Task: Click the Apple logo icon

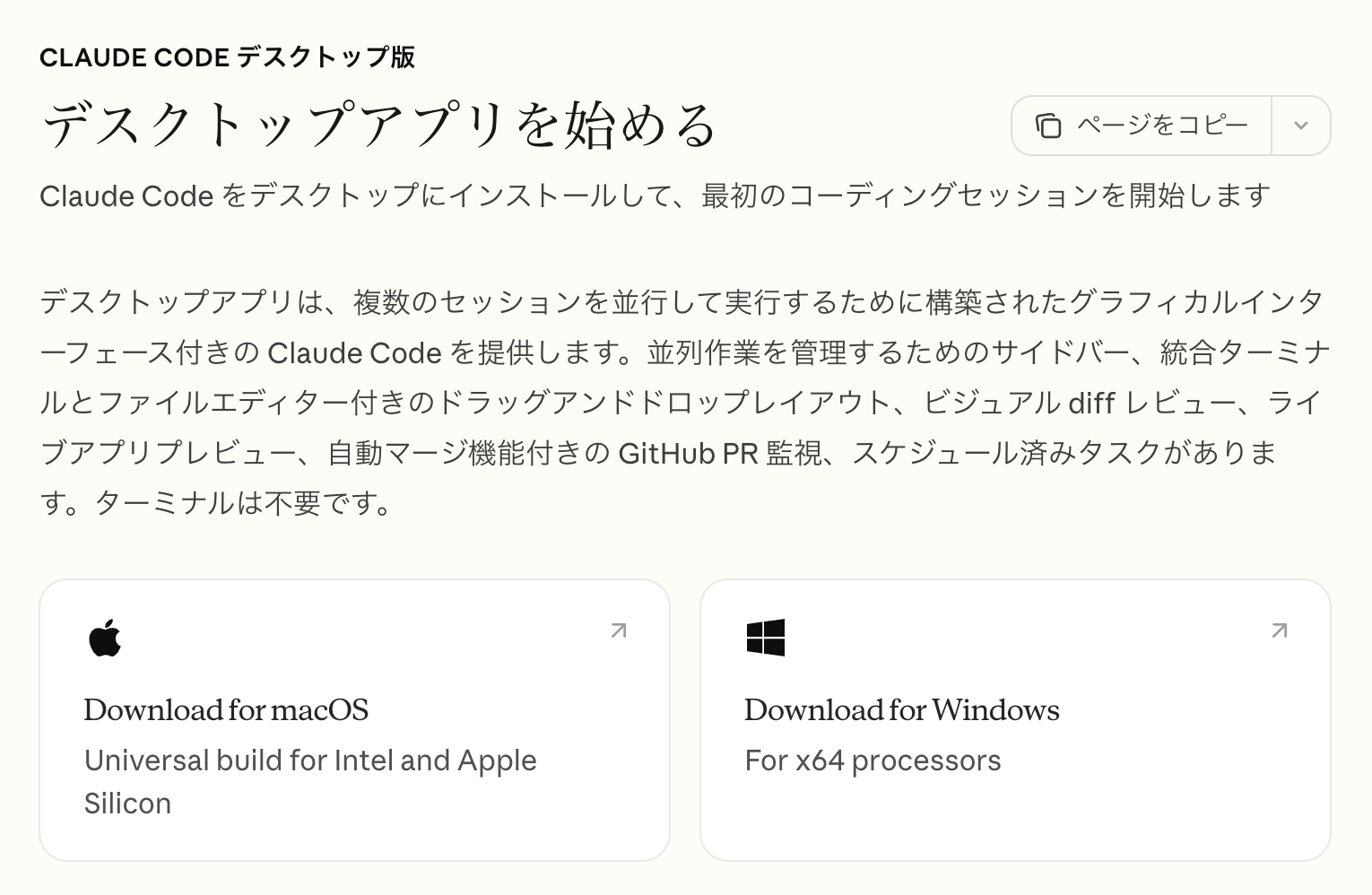Action: (105, 638)
